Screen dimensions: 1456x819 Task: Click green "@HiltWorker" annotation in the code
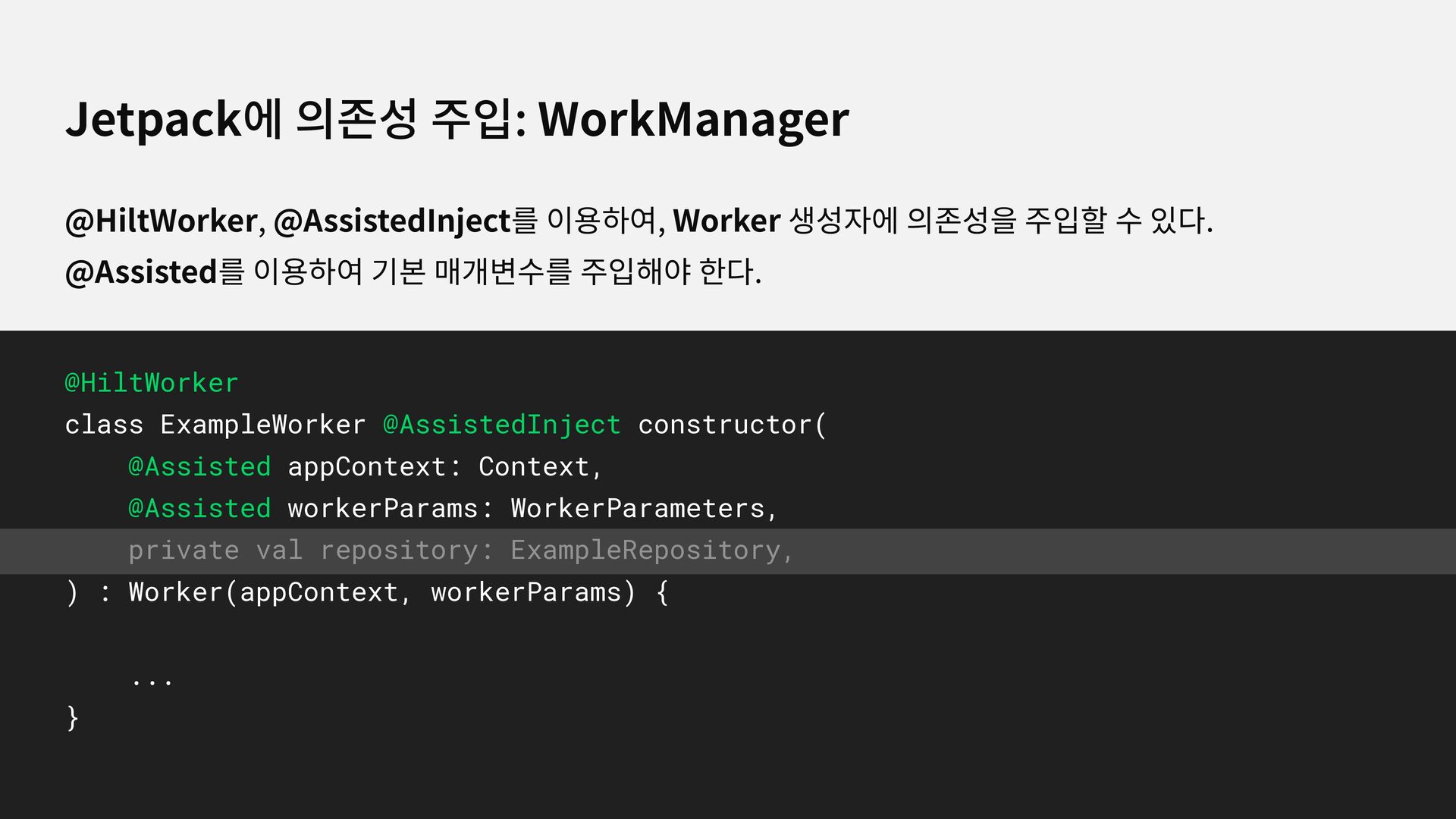point(152,383)
